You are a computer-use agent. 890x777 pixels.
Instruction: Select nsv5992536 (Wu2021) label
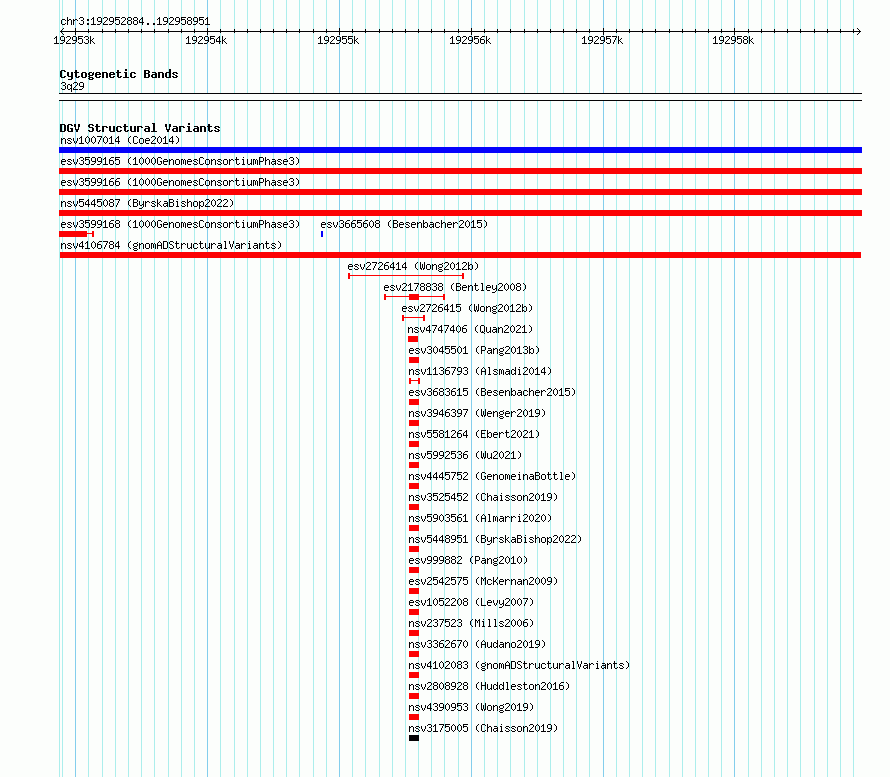(465, 455)
